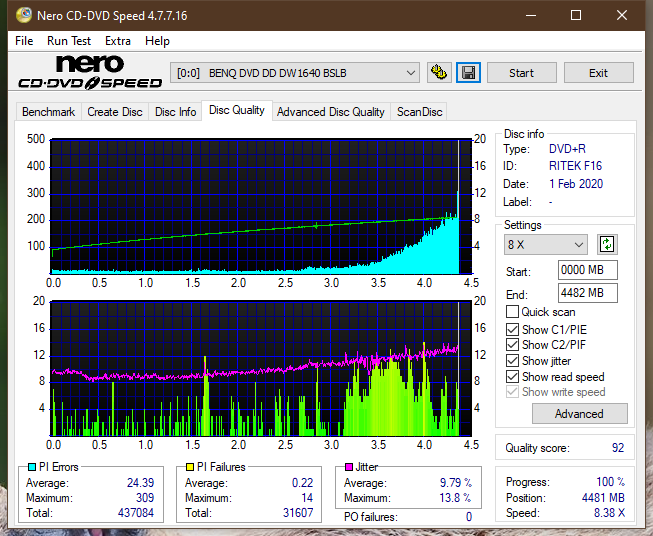Click the PI Failures yellow legend swatch
653x536 pixels.
pyautogui.click(x=190, y=467)
